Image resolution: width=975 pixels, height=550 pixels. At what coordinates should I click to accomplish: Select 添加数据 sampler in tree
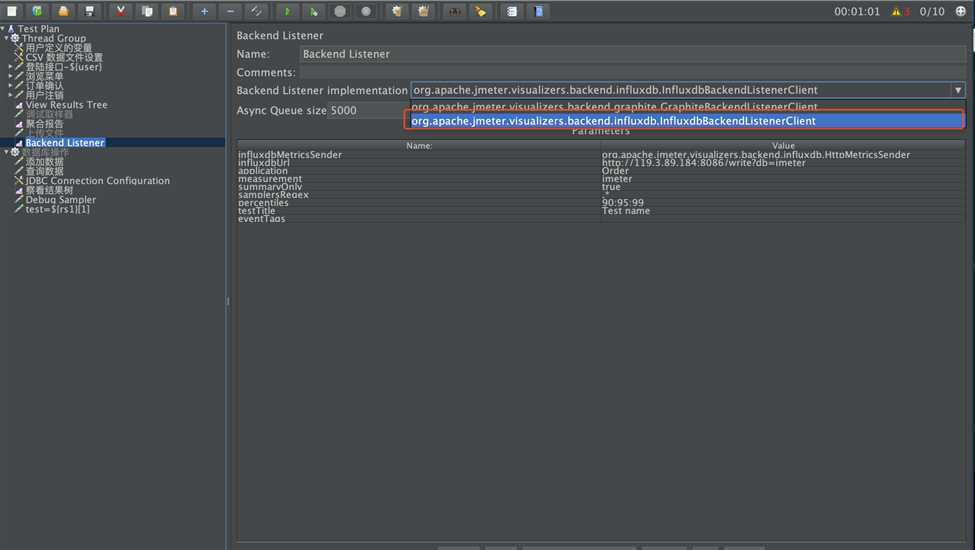(44, 162)
